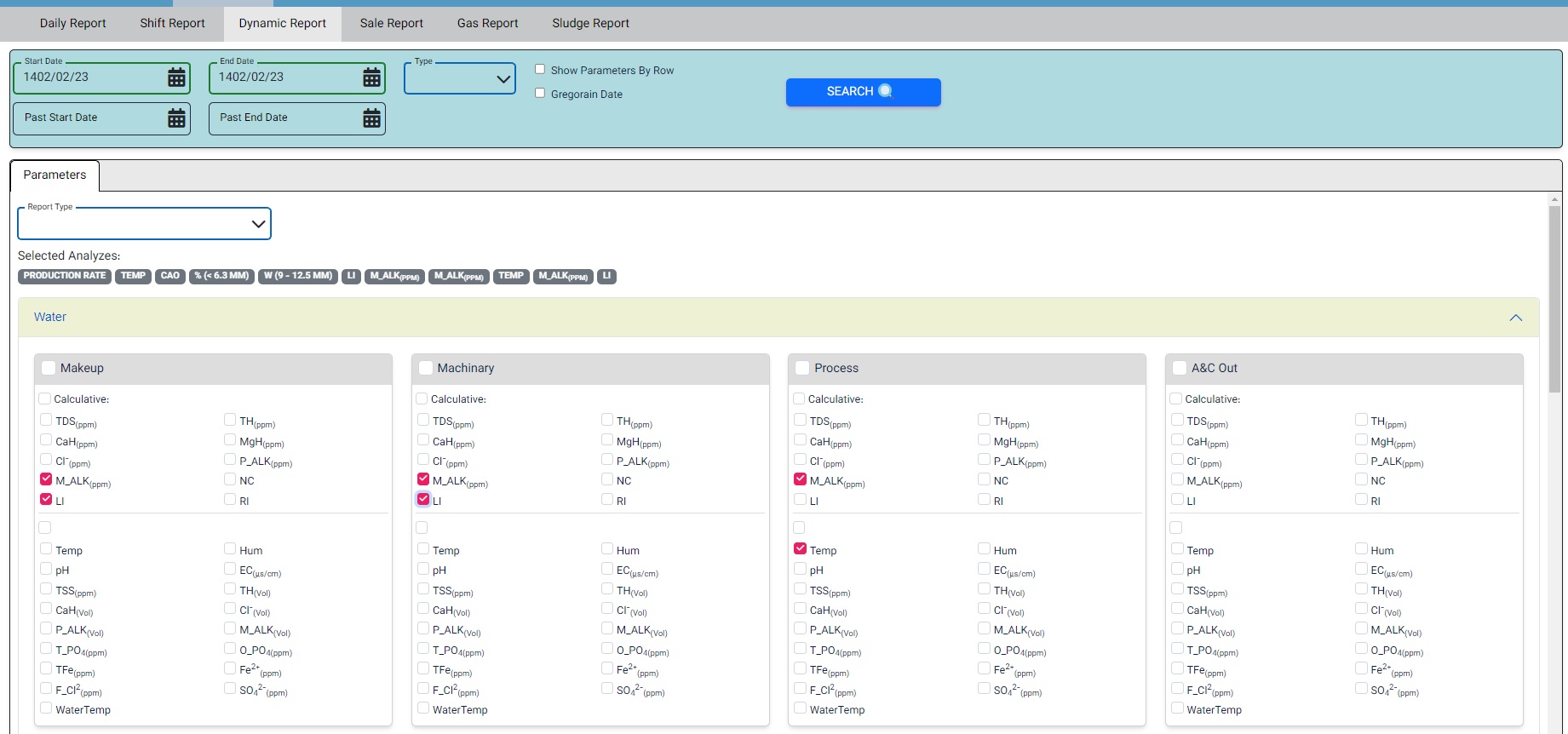Check the Process group checkbox
Screen dimensions: 1568x734
click(802, 368)
